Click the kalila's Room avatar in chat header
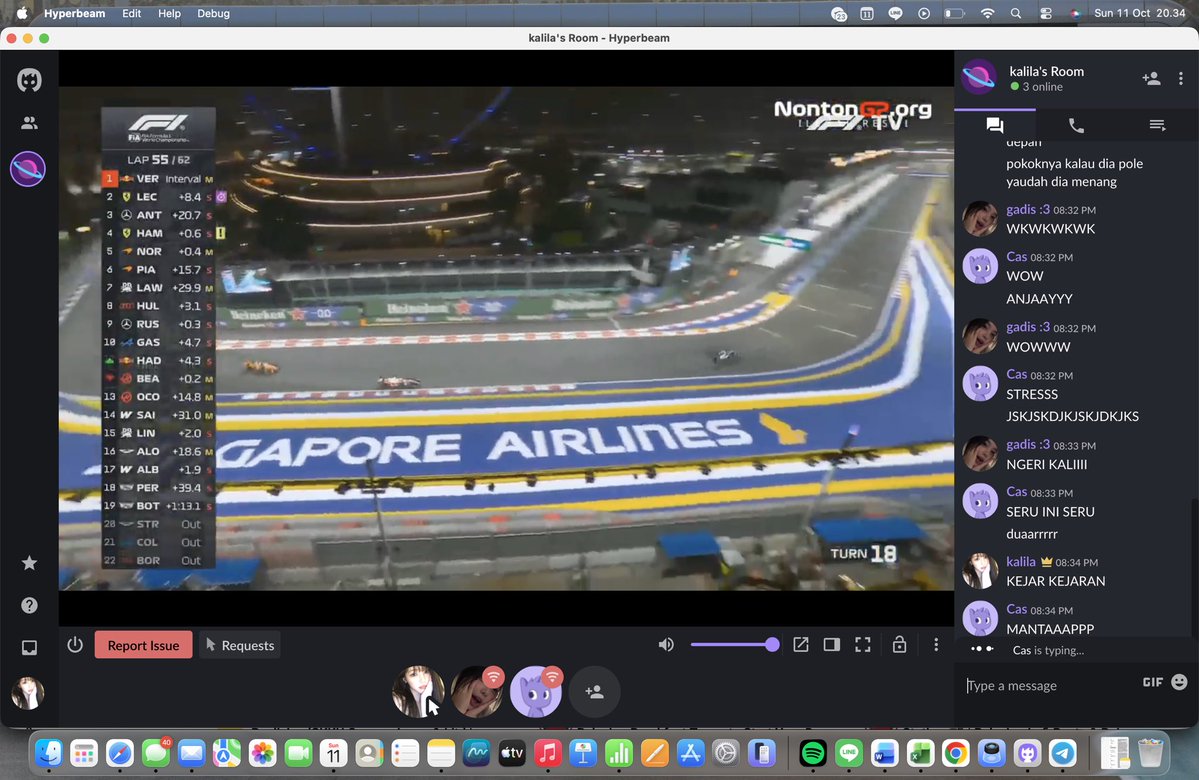Viewport: 1199px width, 780px height. click(979, 77)
